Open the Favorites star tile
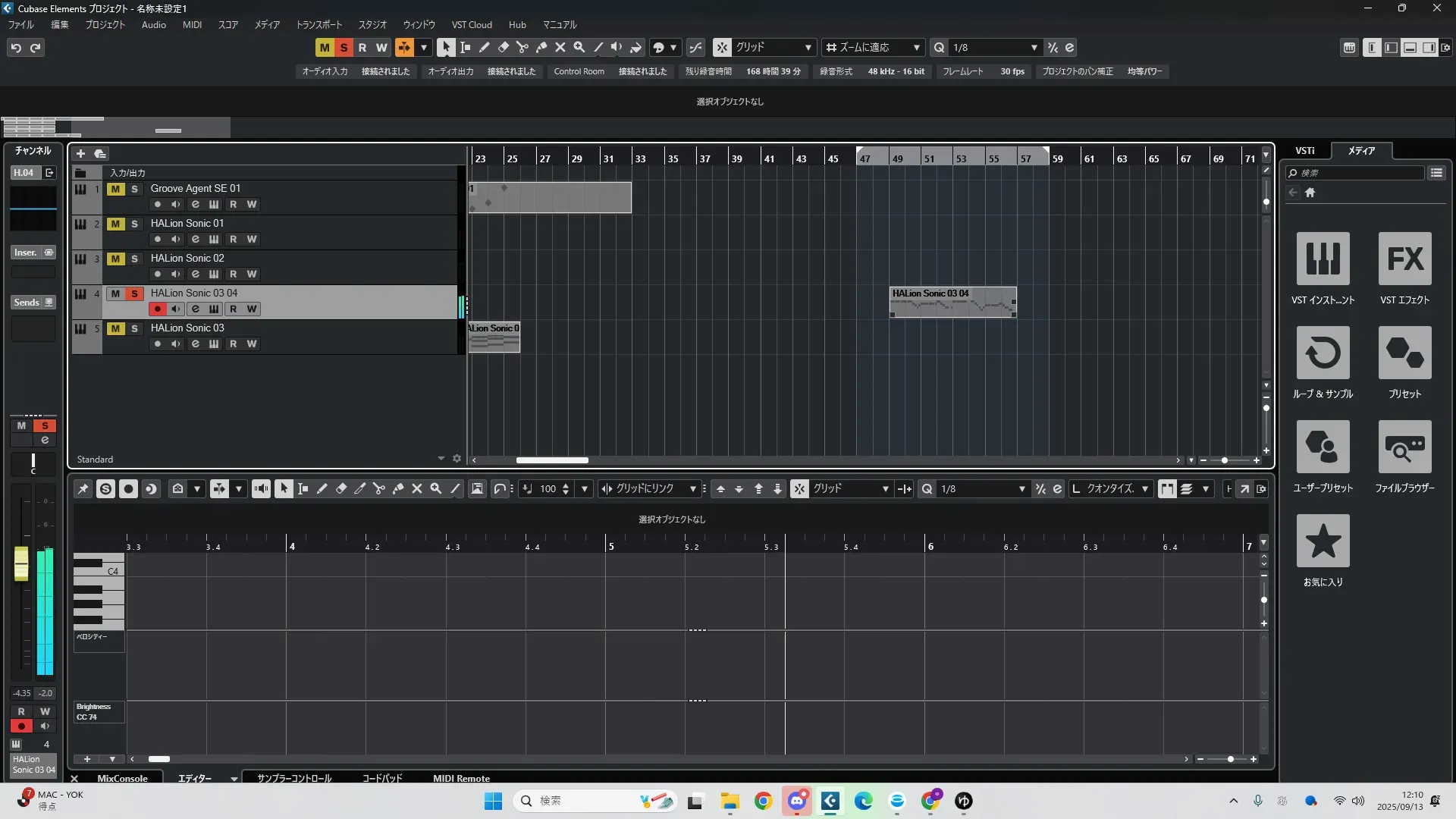The image size is (1456, 819). click(1323, 541)
